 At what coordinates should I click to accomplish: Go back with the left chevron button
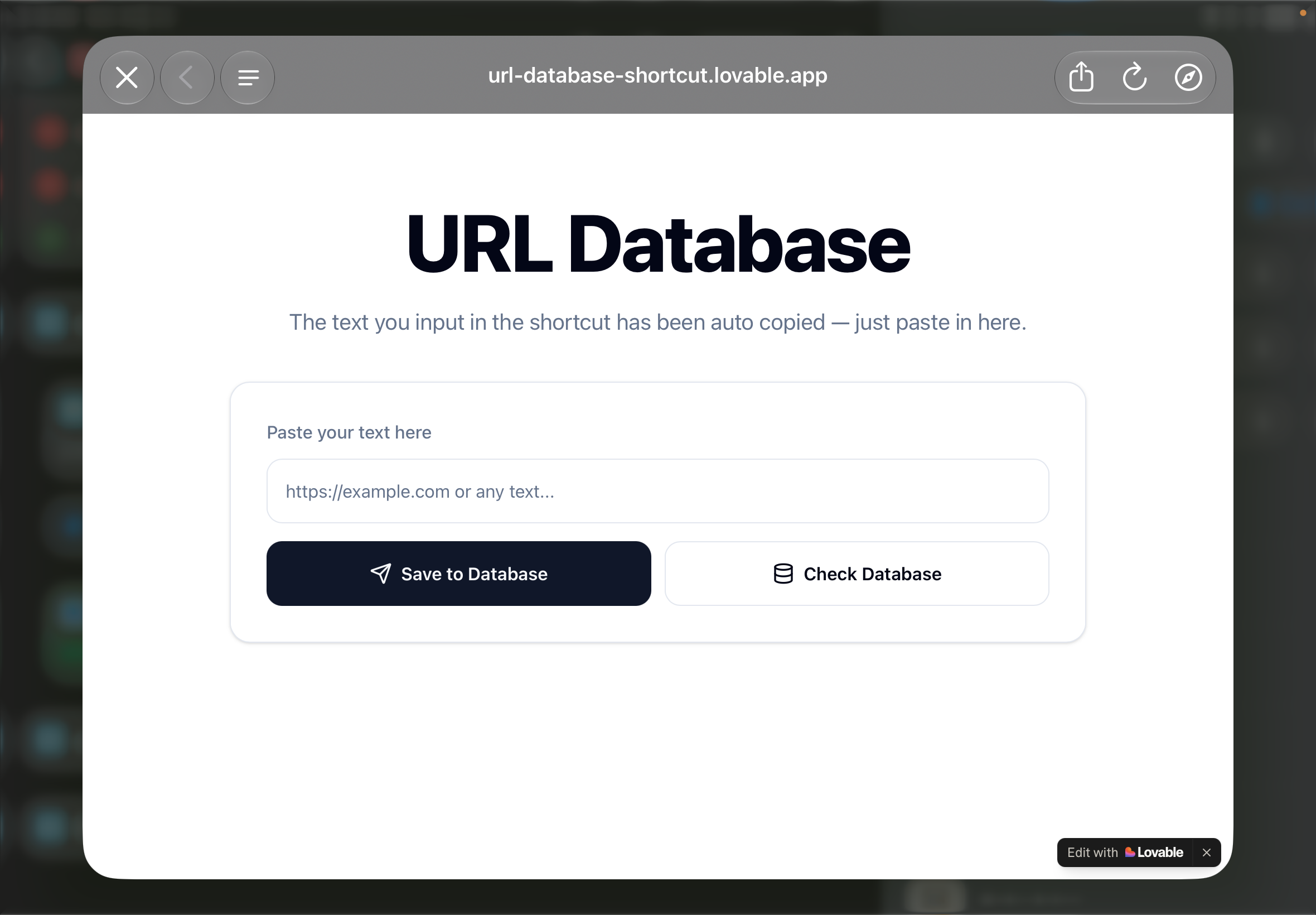(x=187, y=78)
